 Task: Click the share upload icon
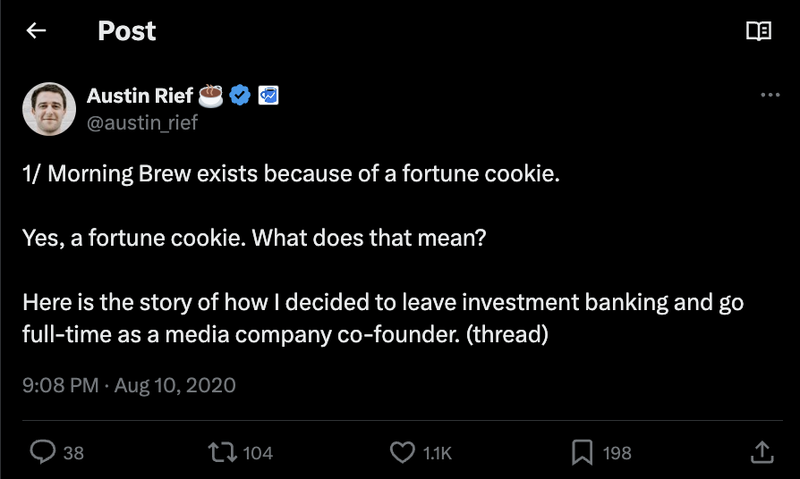point(760,453)
